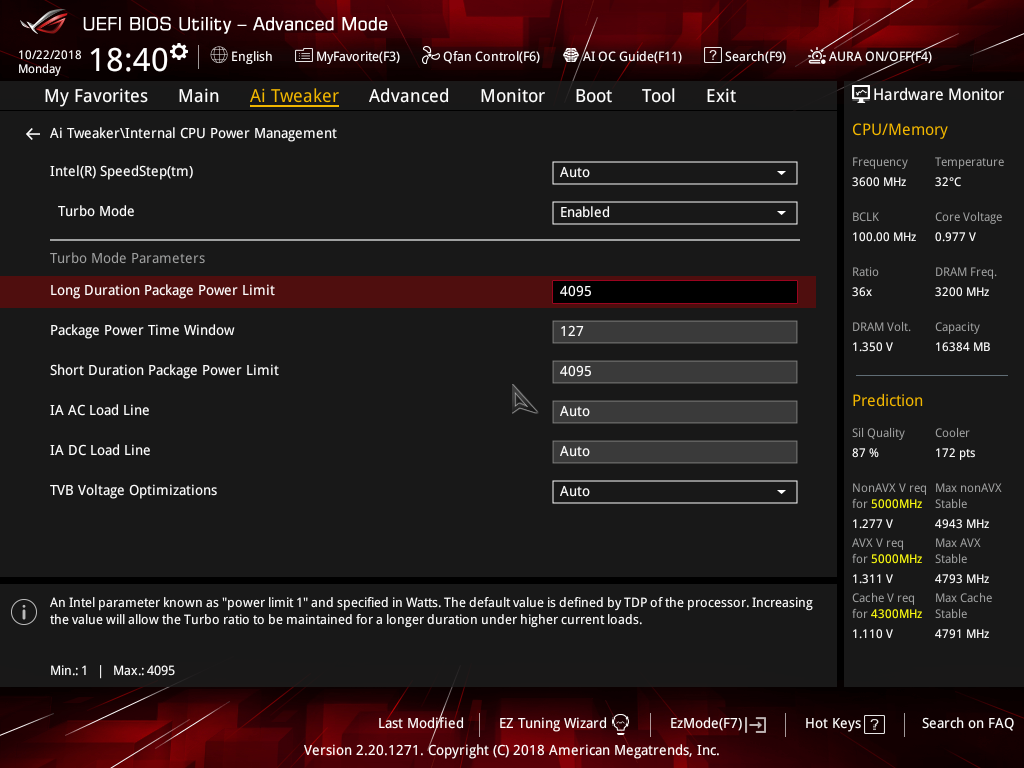The height and width of the screenshot is (768, 1024).
Task: Click the IA DC Load Line field
Action: click(675, 451)
